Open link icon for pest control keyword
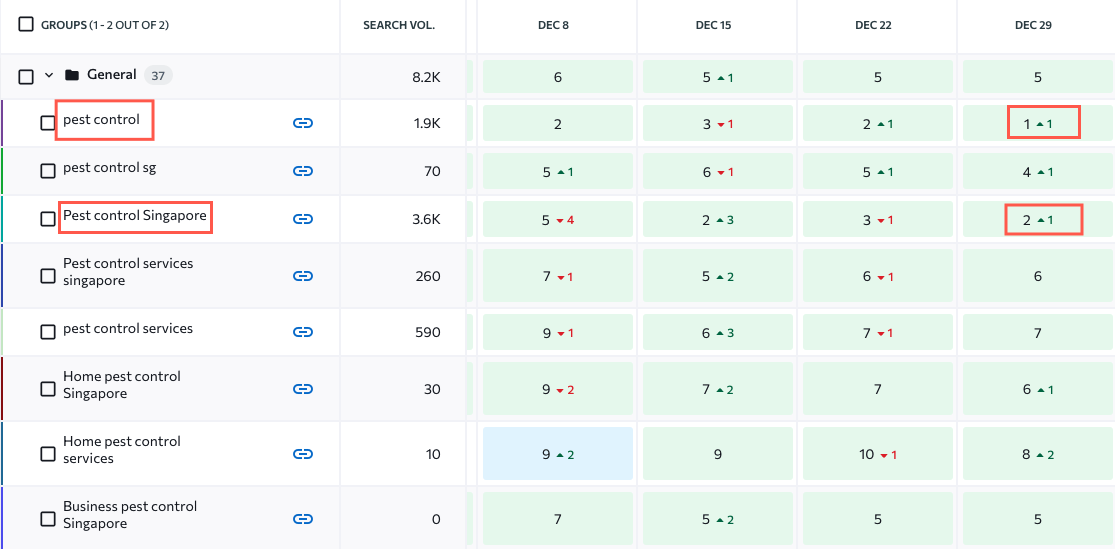1115x549 pixels. tap(303, 123)
